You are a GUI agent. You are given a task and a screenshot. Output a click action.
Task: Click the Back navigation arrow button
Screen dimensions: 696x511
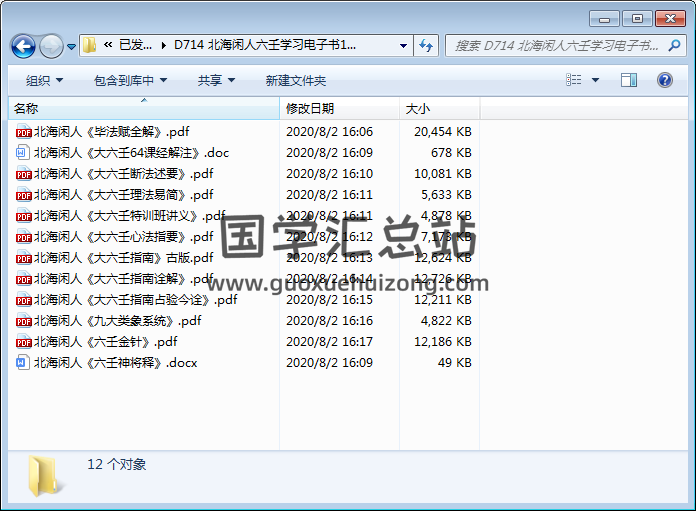[23, 46]
